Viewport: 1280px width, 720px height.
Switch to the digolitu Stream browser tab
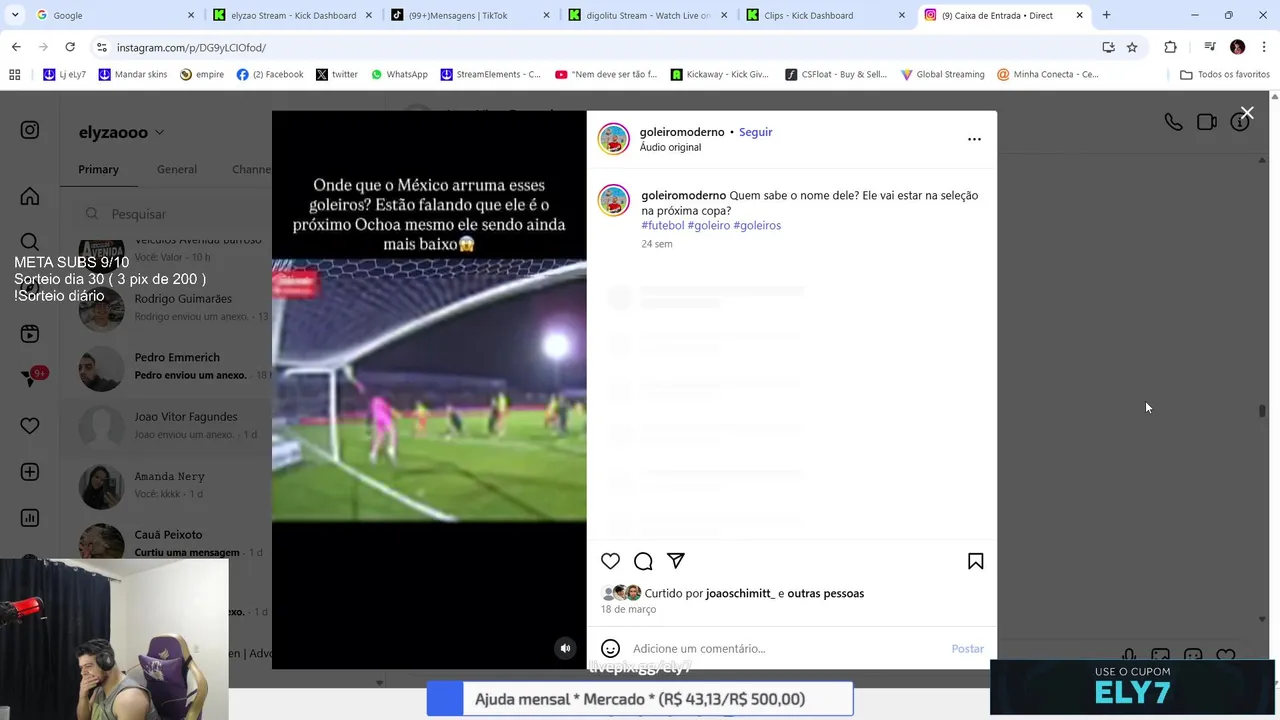(646, 15)
